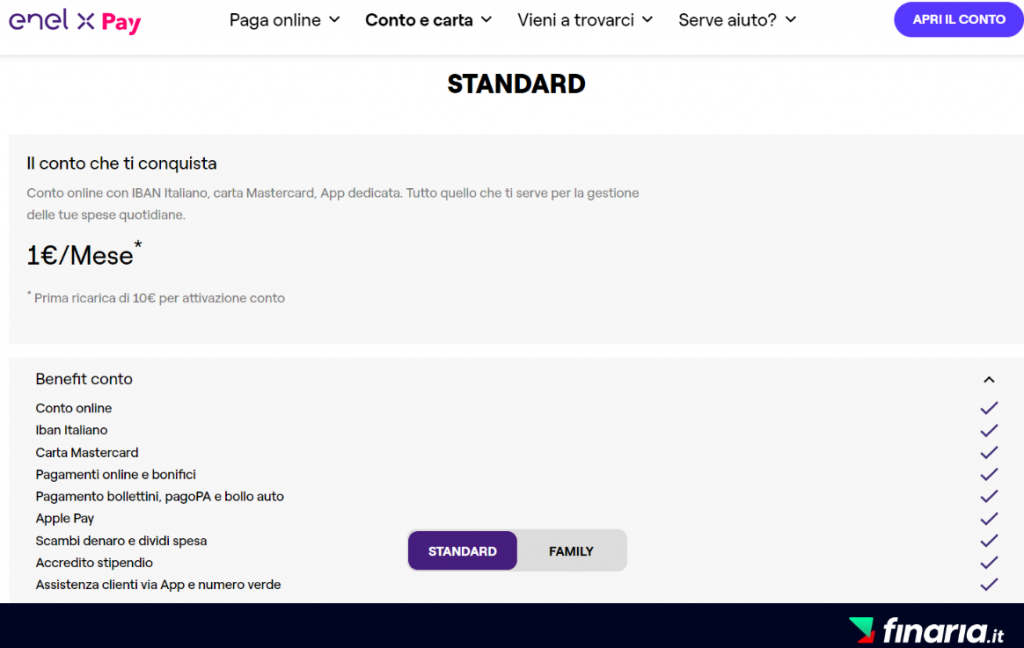Viewport: 1024px width, 648px height.
Task: Click the checkmark beside Carta Mastercard
Action: (989, 452)
